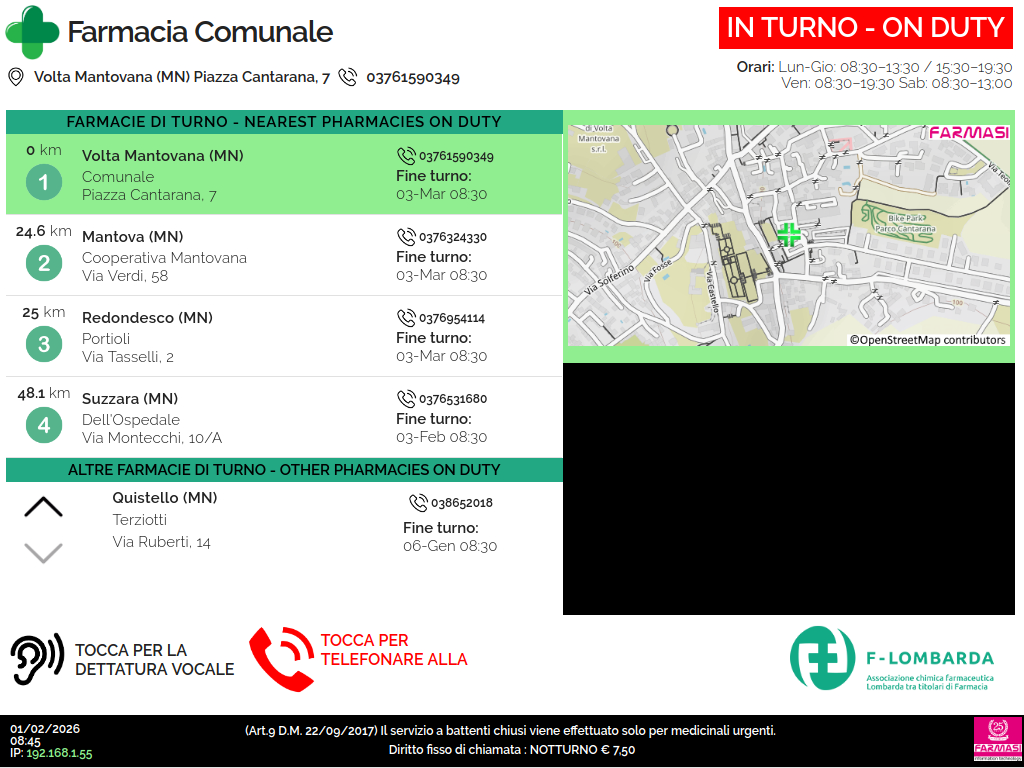Click the phone icon next to 0376324330
1024x768 pixels.
(x=406, y=237)
